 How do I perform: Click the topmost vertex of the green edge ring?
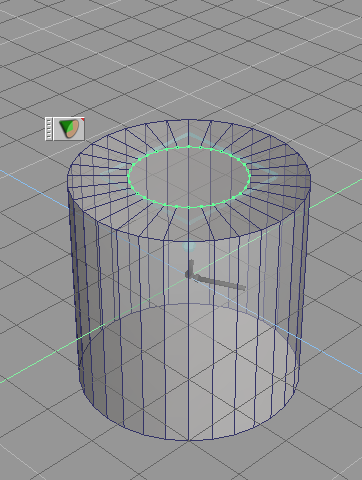pos(189,147)
